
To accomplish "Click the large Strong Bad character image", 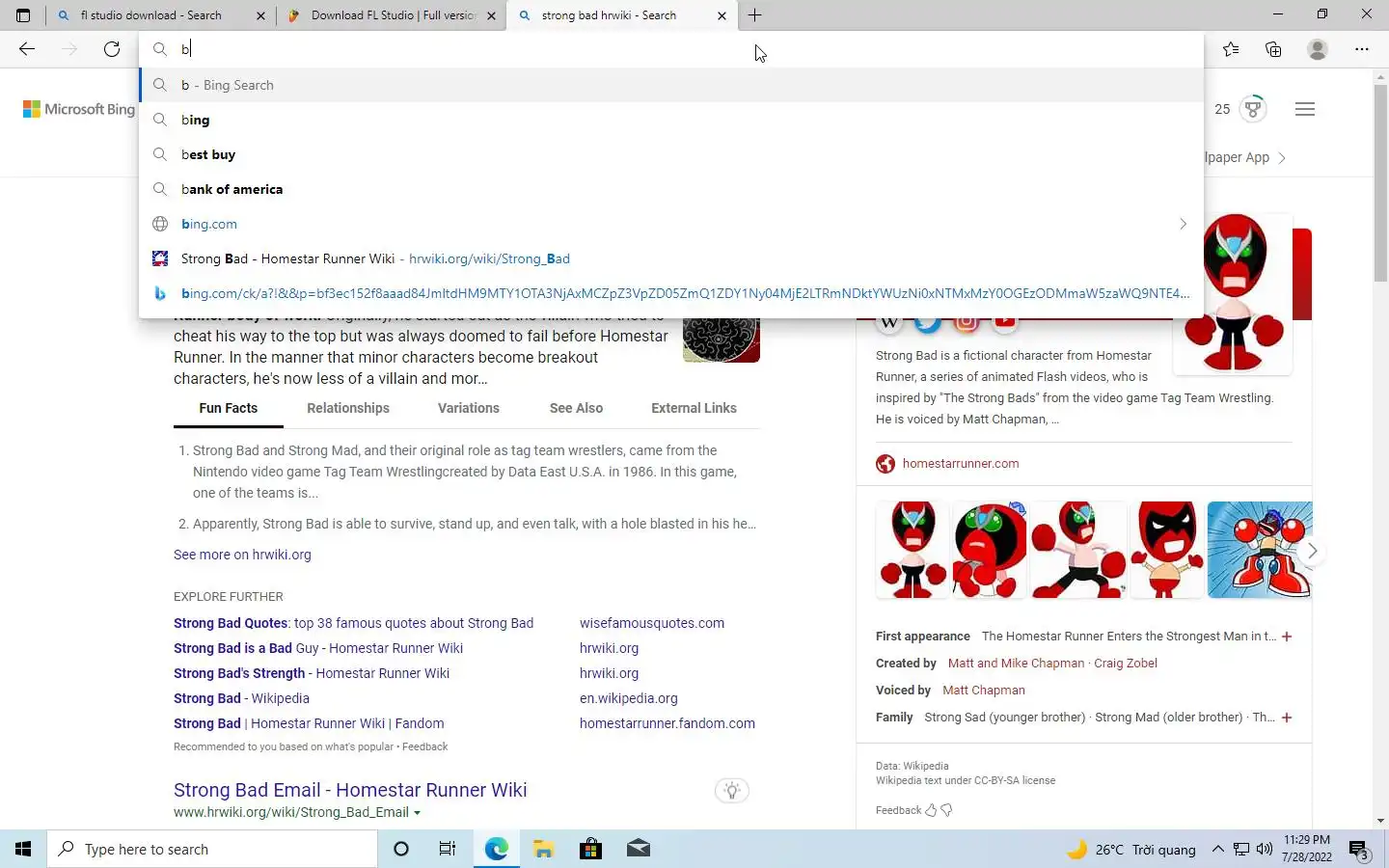I will coord(1234,293).
